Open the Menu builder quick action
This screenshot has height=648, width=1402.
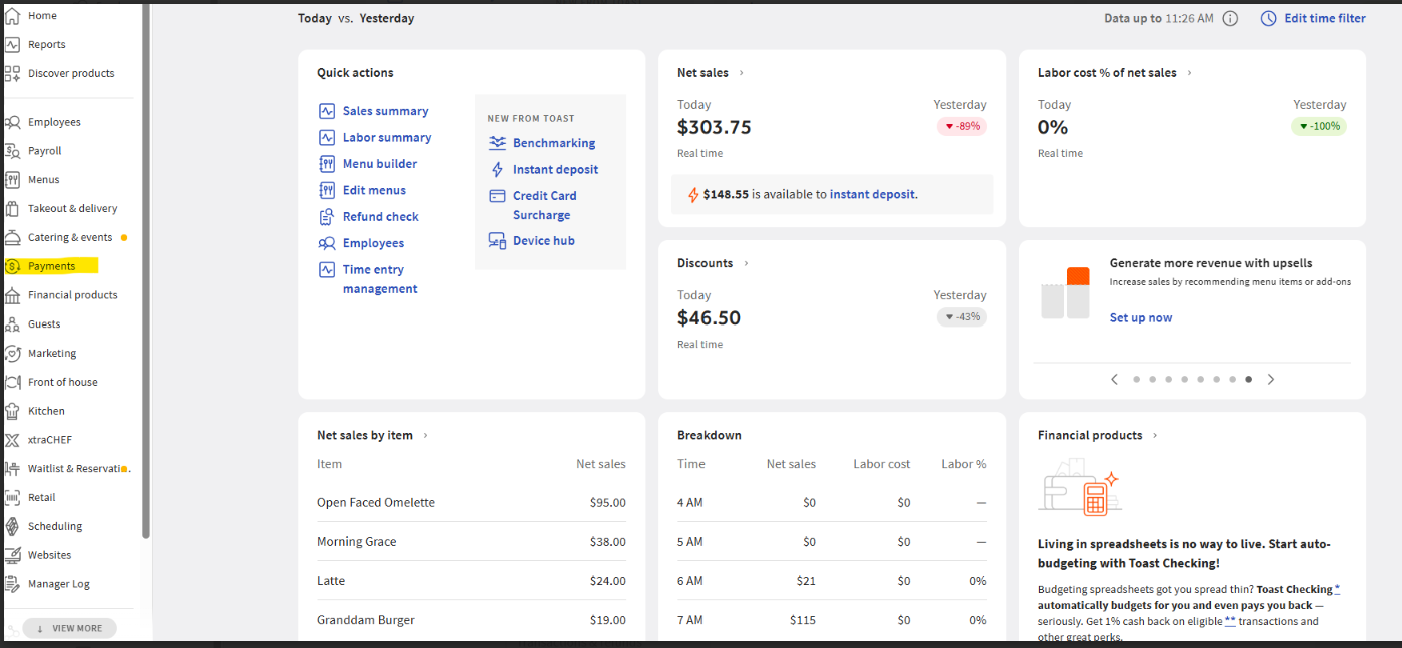click(380, 164)
